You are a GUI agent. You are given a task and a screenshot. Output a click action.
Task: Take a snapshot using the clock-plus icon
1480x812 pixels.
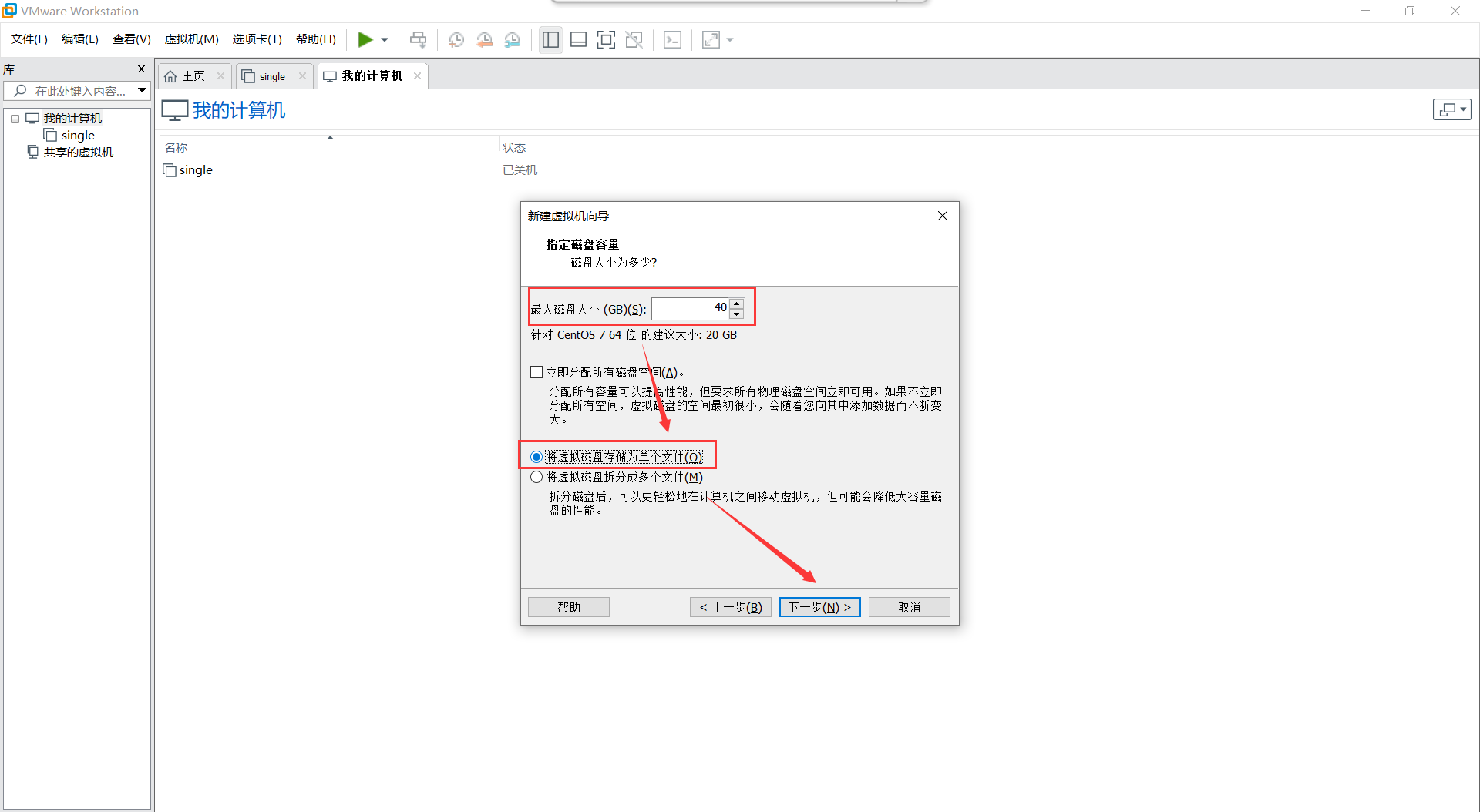click(x=456, y=39)
